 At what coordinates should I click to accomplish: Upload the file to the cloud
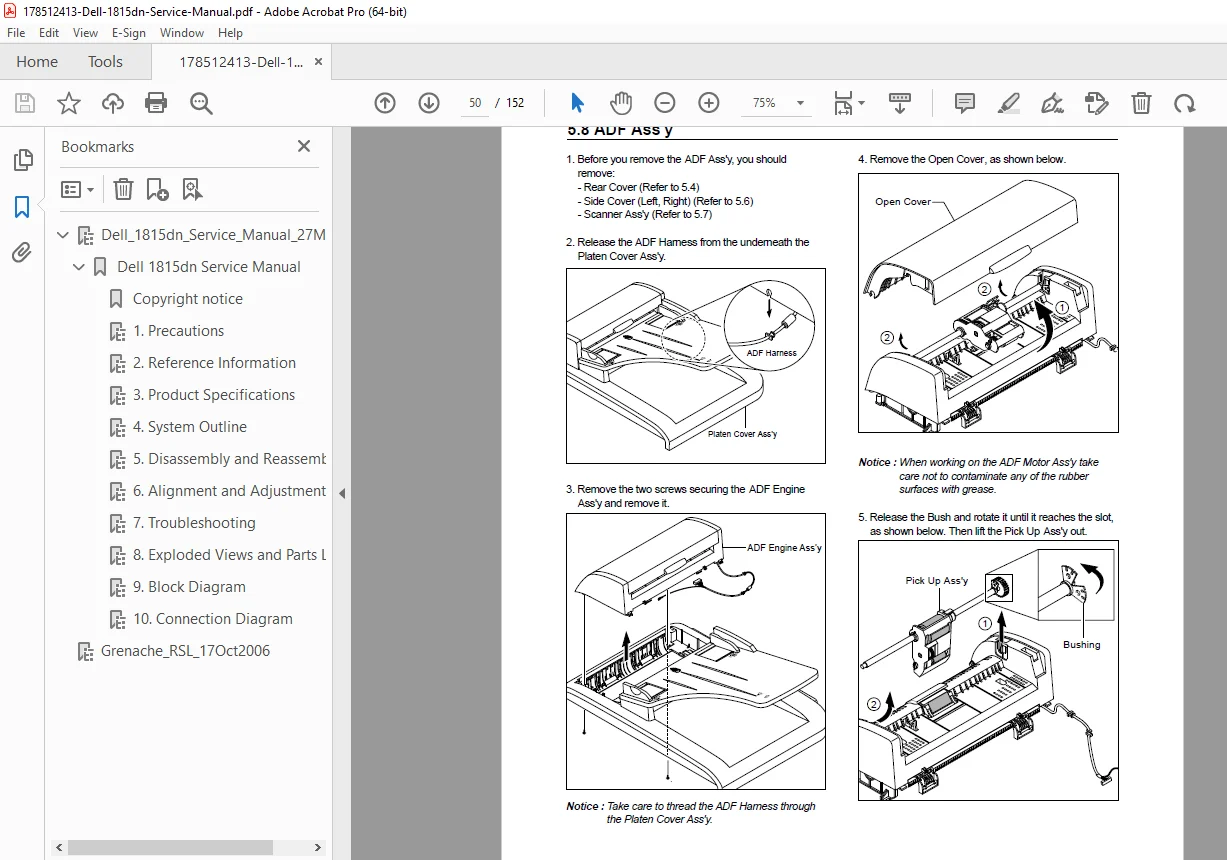[x=113, y=103]
